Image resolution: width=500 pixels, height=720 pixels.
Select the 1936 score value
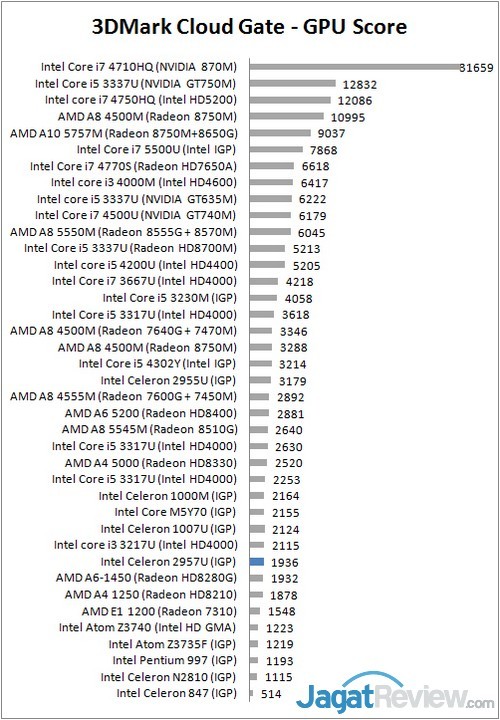click(x=285, y=562)
